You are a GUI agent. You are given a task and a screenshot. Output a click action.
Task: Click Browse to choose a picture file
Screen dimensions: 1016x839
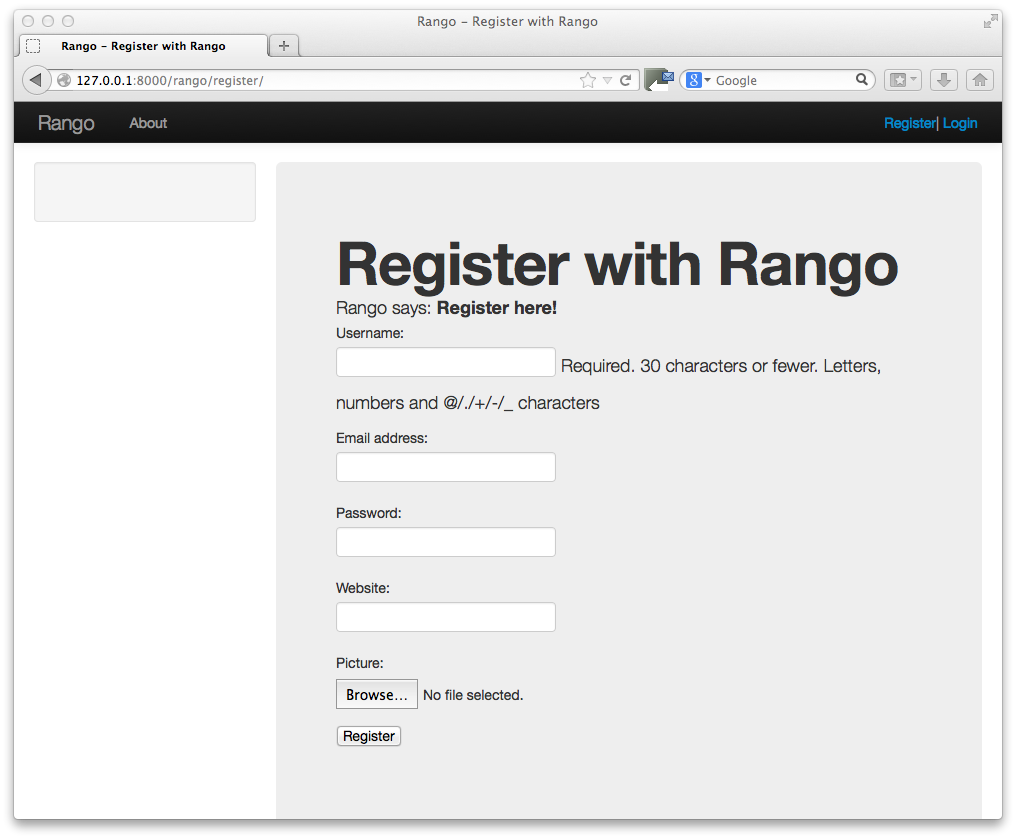[x=376, y=694]
